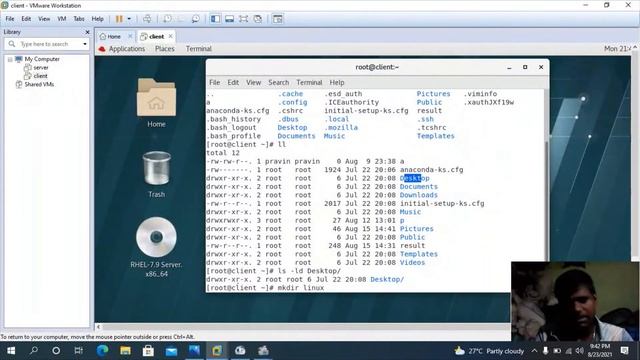
Task: Close the root@client terminal window
Action: coord(541,67)
